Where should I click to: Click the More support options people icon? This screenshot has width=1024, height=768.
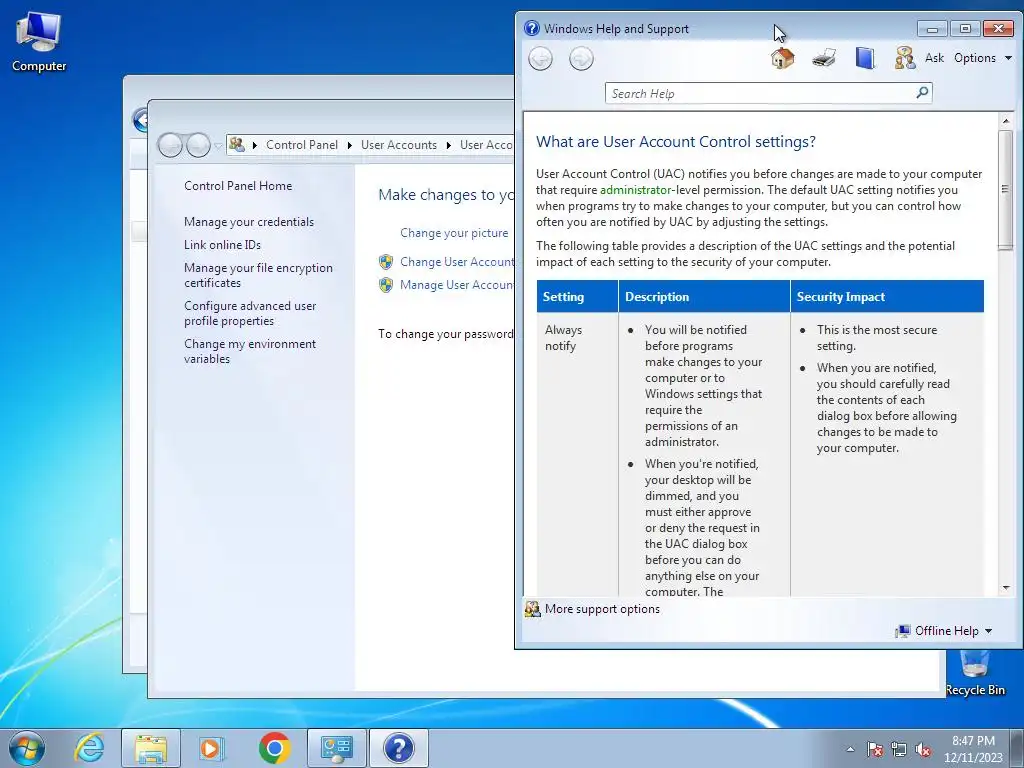point(533,609)
